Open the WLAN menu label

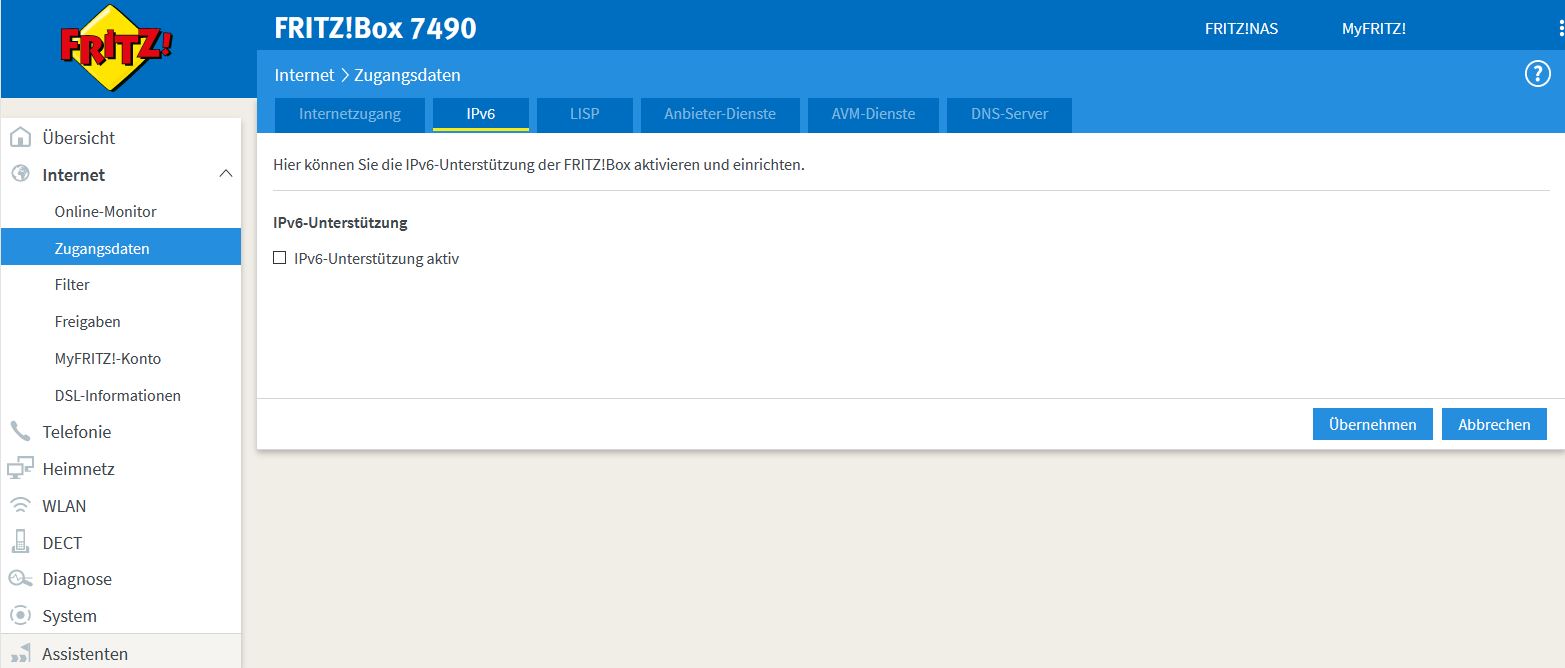64,506
